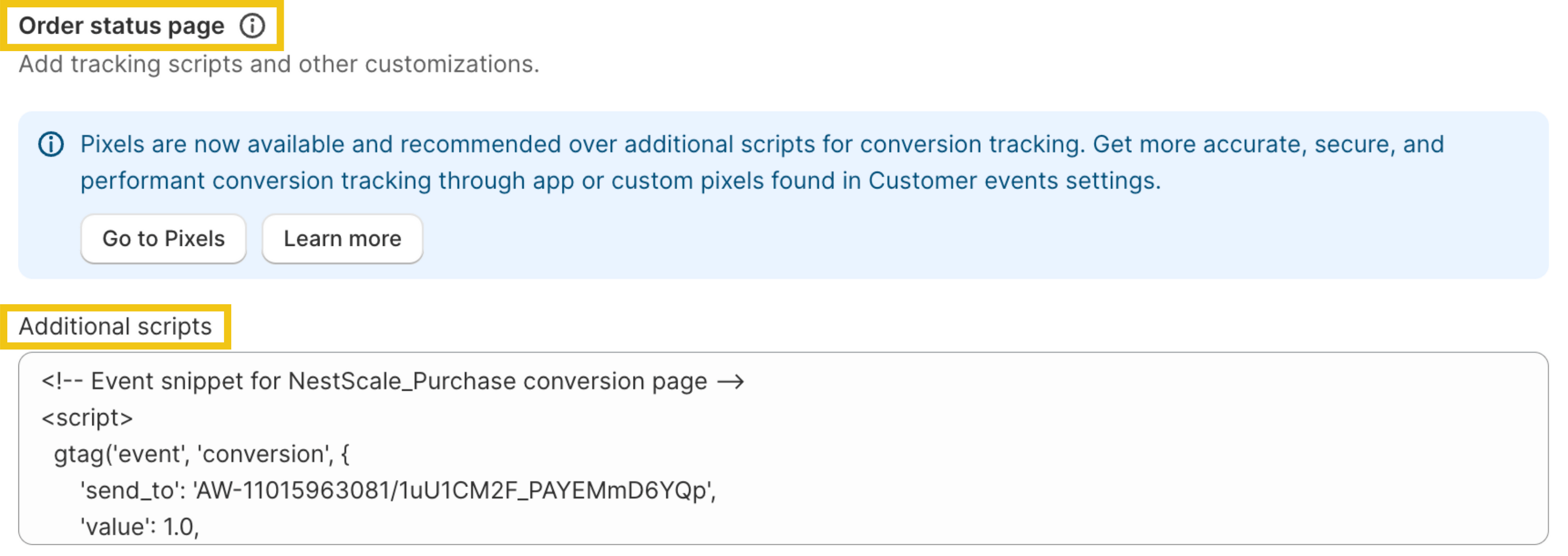Open the Go to Pixels button

pos(163,239)
